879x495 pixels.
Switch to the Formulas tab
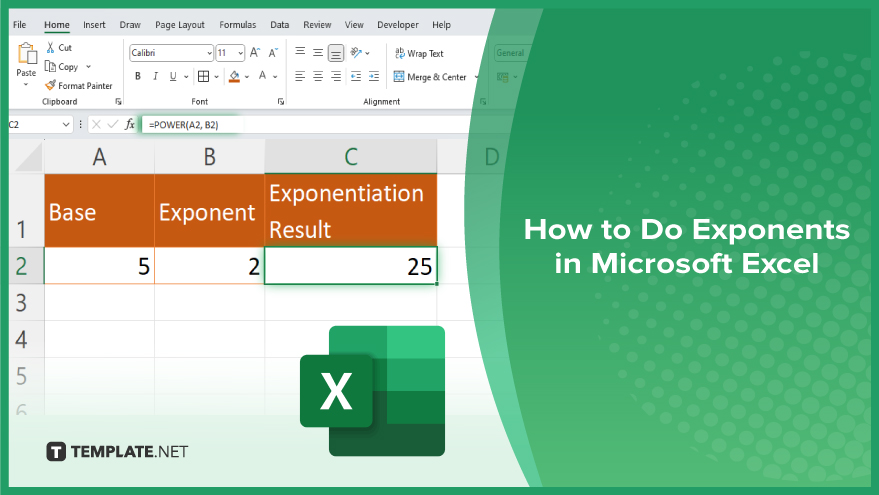[x=238, y=25]
